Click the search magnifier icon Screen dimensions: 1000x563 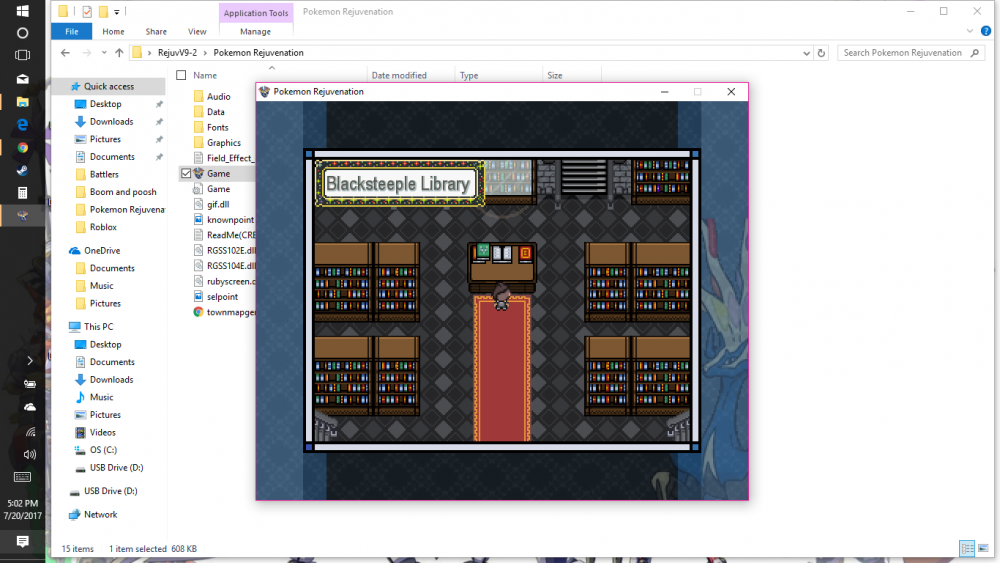(975, 53)
